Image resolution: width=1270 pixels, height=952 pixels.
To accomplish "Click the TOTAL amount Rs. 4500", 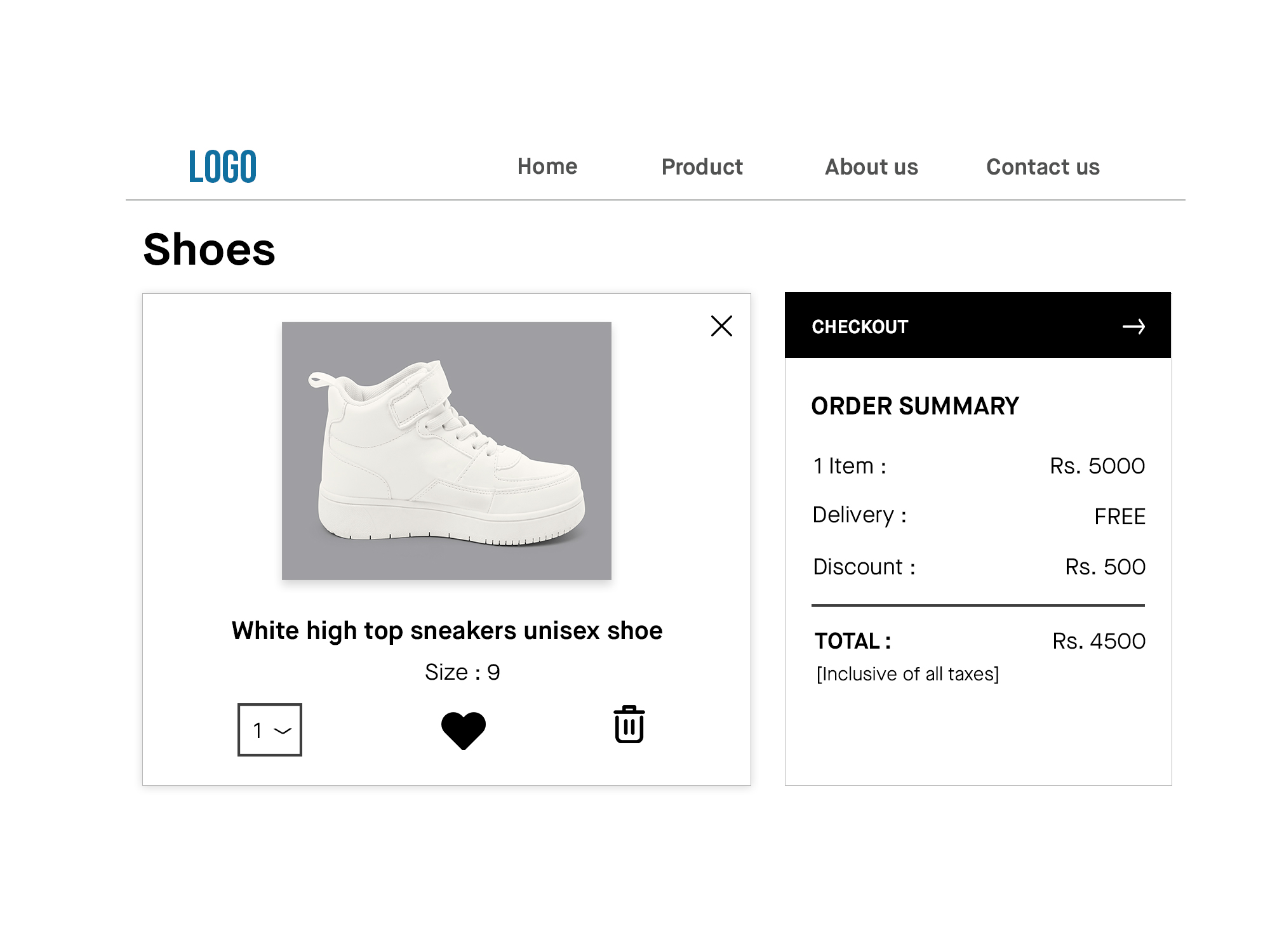I will pos(1099,641).
